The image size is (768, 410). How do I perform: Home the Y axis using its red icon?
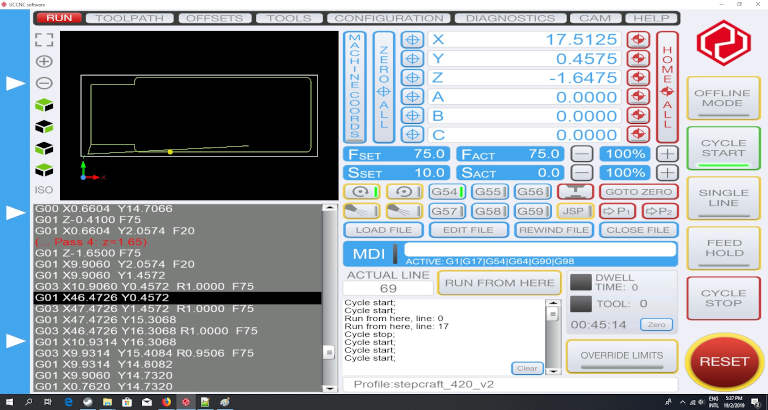(638, 59)
